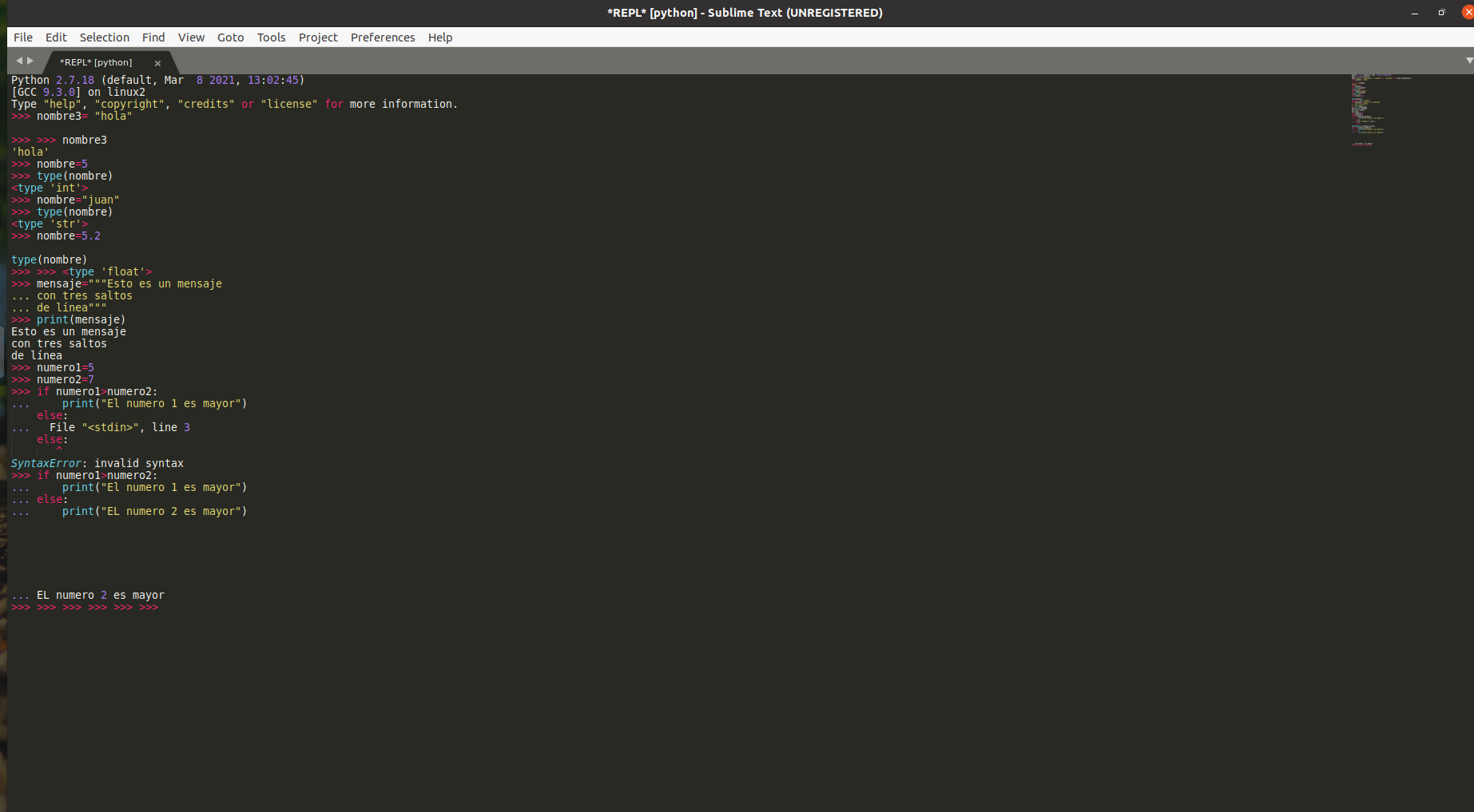Minimize the Sublime Text window
The image size is (1474, 812).
coord(1415,13)
